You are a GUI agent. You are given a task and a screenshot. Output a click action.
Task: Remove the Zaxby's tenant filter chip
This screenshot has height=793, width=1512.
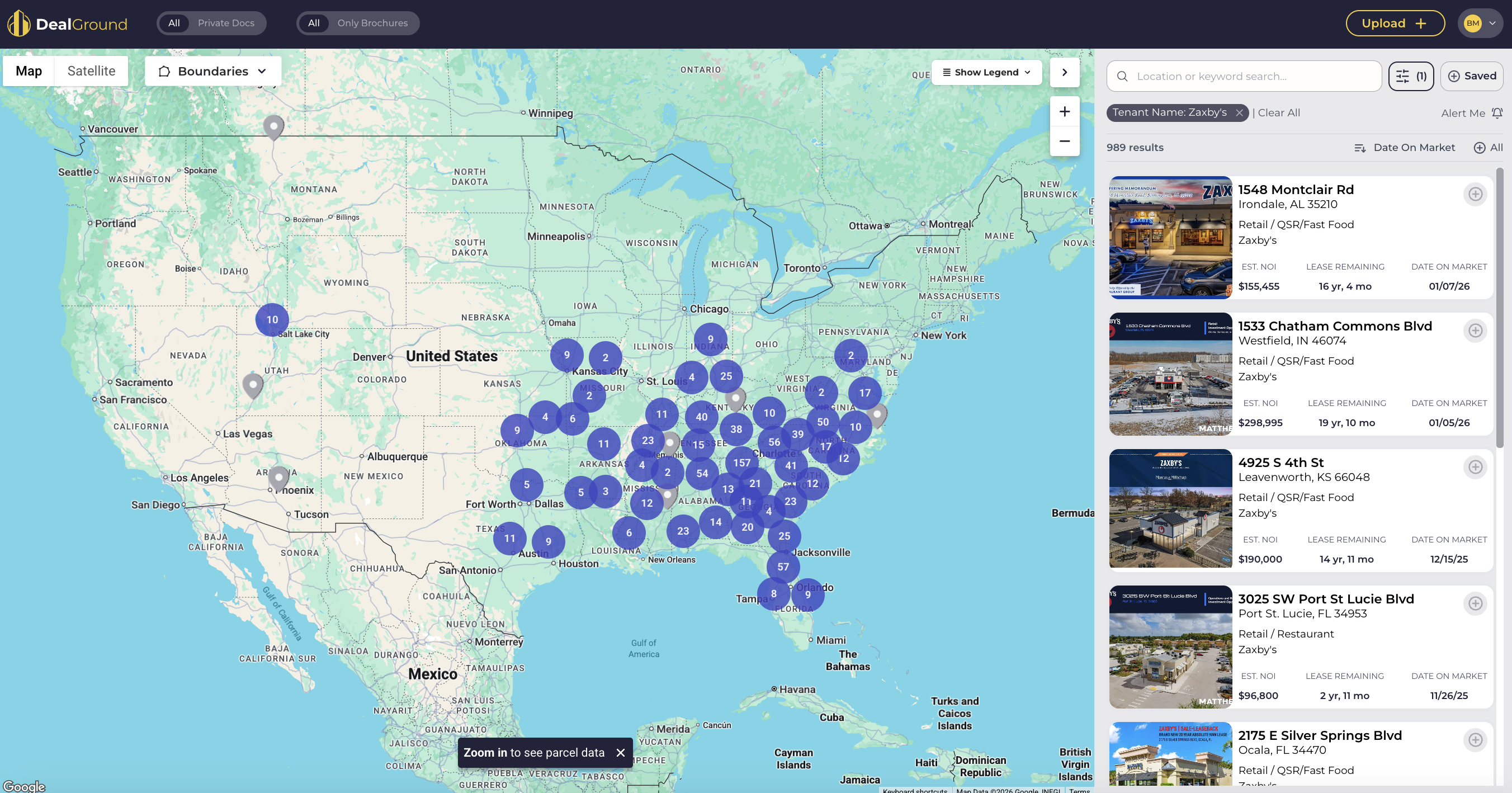point(1239,113)
